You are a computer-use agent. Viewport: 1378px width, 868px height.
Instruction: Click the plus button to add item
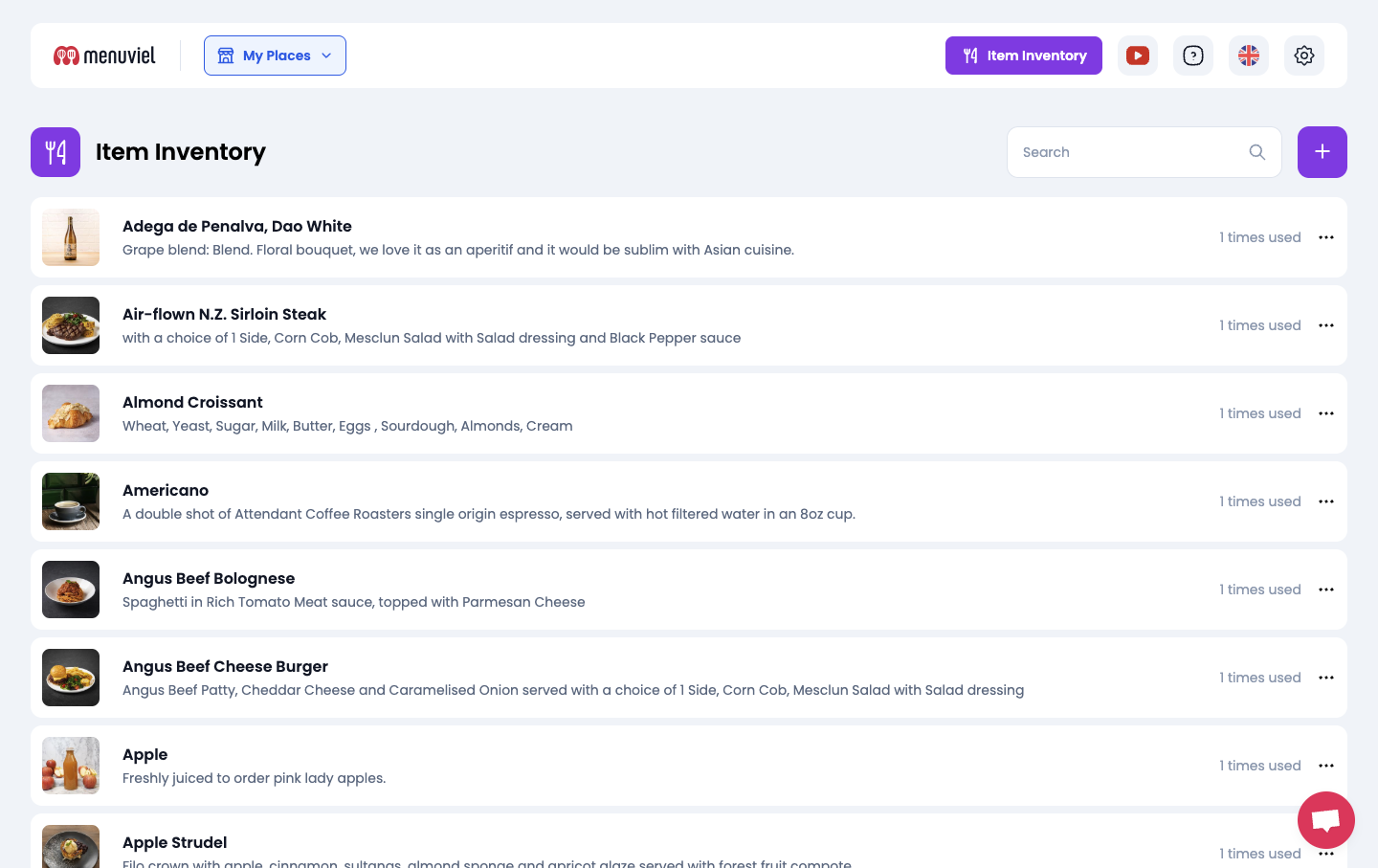(x=1322, y=152)
